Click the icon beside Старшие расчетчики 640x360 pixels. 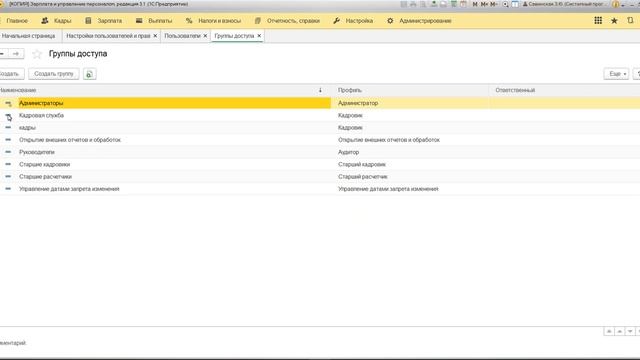(8, 176)
